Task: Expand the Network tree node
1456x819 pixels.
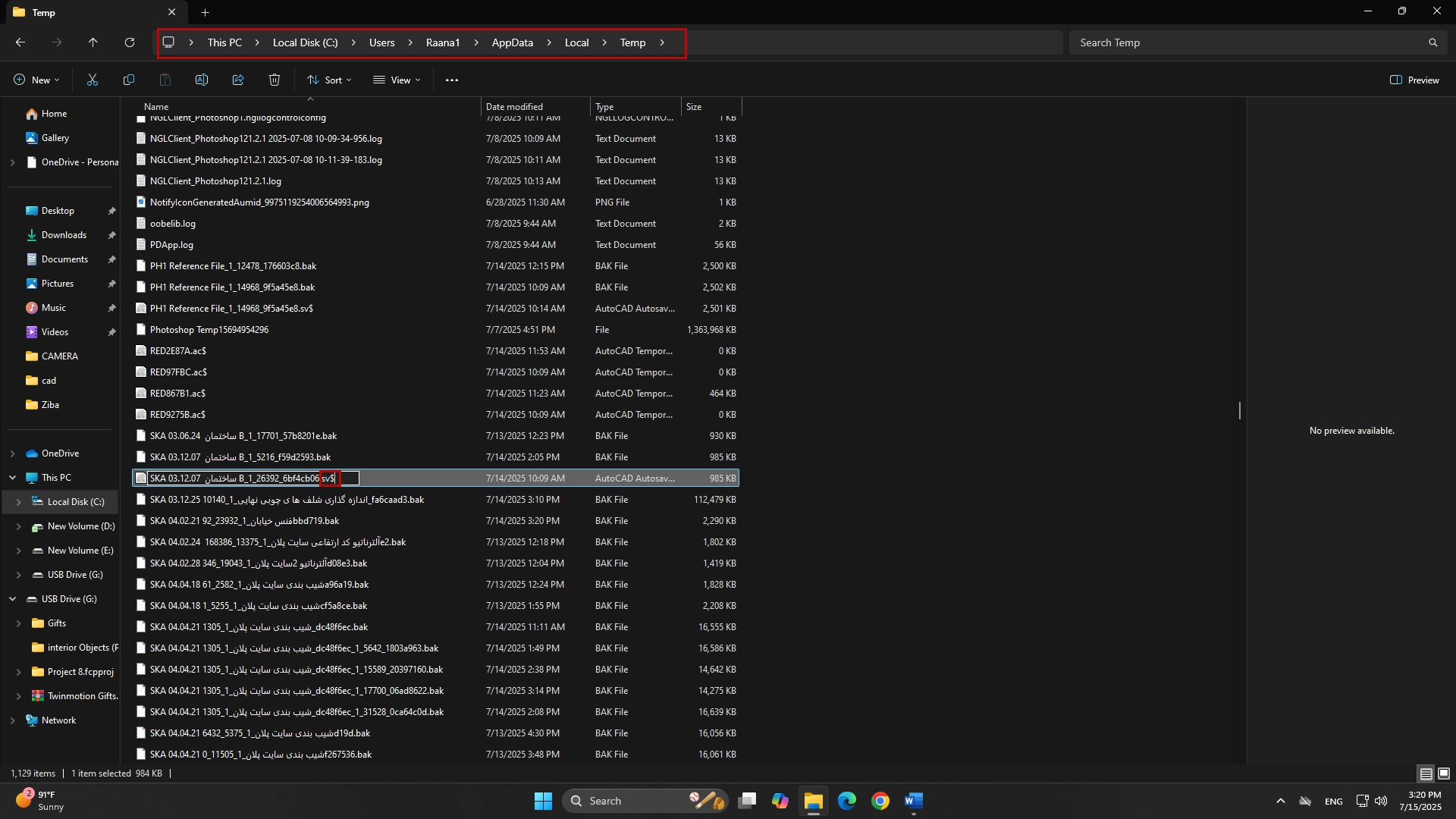Action: pos(12,720)
